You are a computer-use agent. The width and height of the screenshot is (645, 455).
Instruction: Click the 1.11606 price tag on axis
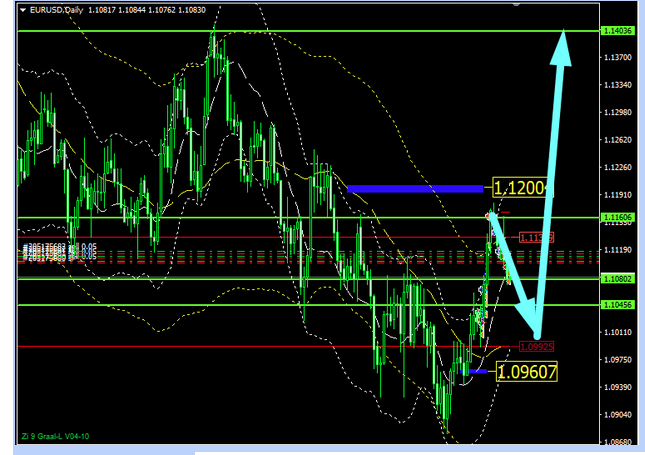(x=619, y=217)
